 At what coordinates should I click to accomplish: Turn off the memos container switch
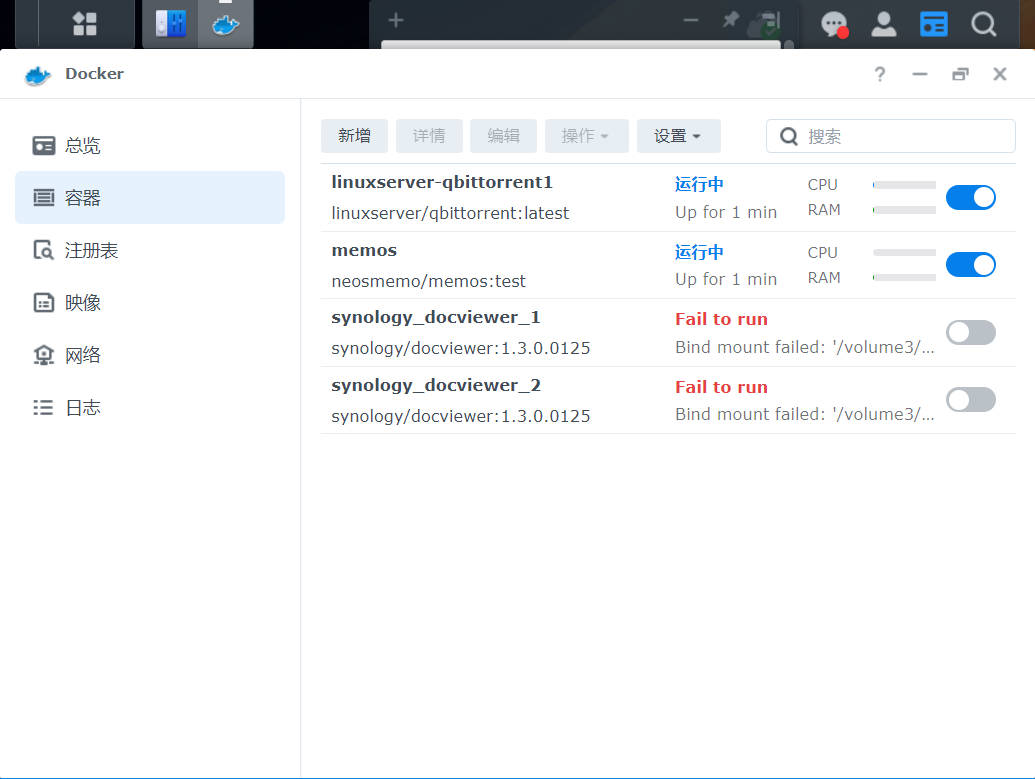pyautogui.click(x=970, y=265)
